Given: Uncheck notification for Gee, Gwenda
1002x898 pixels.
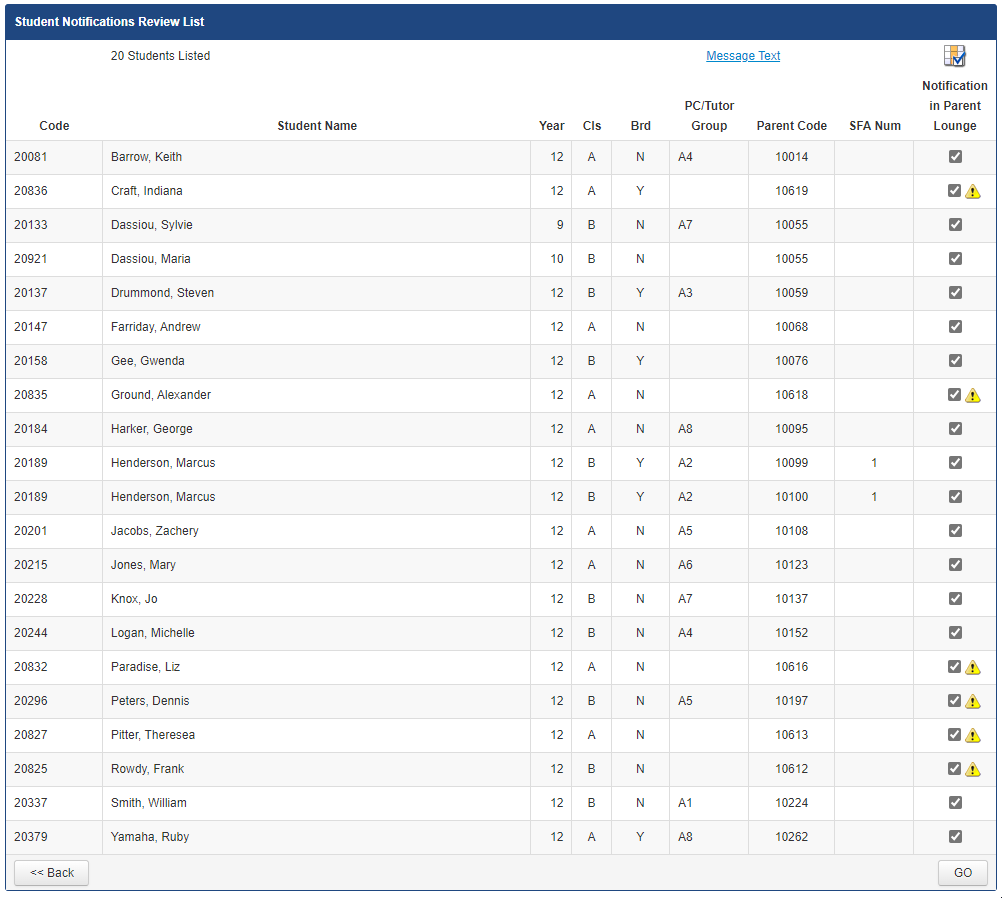Looking at the screenshot, I should (955, 360).
